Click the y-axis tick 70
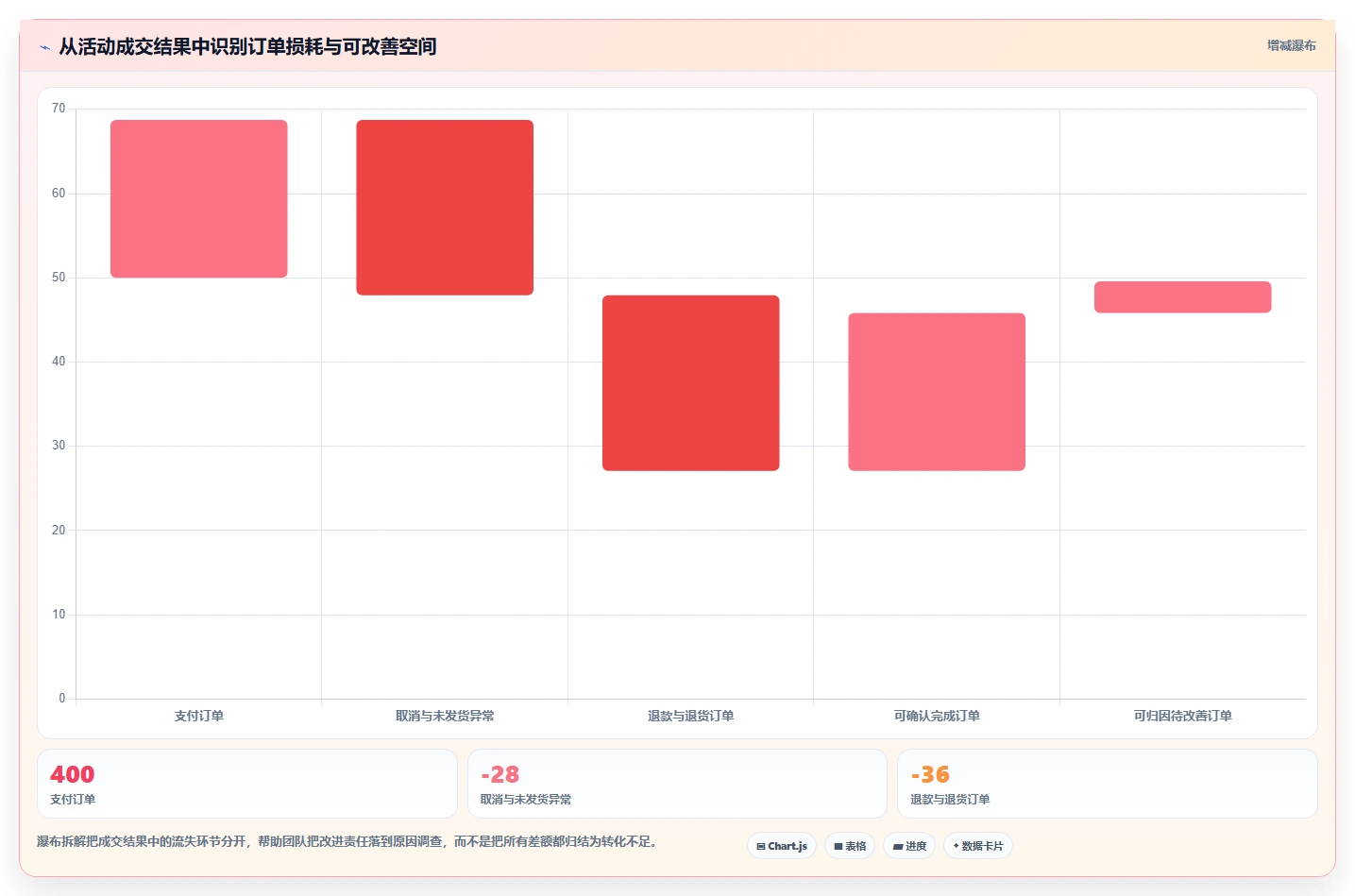 point(59,109)
